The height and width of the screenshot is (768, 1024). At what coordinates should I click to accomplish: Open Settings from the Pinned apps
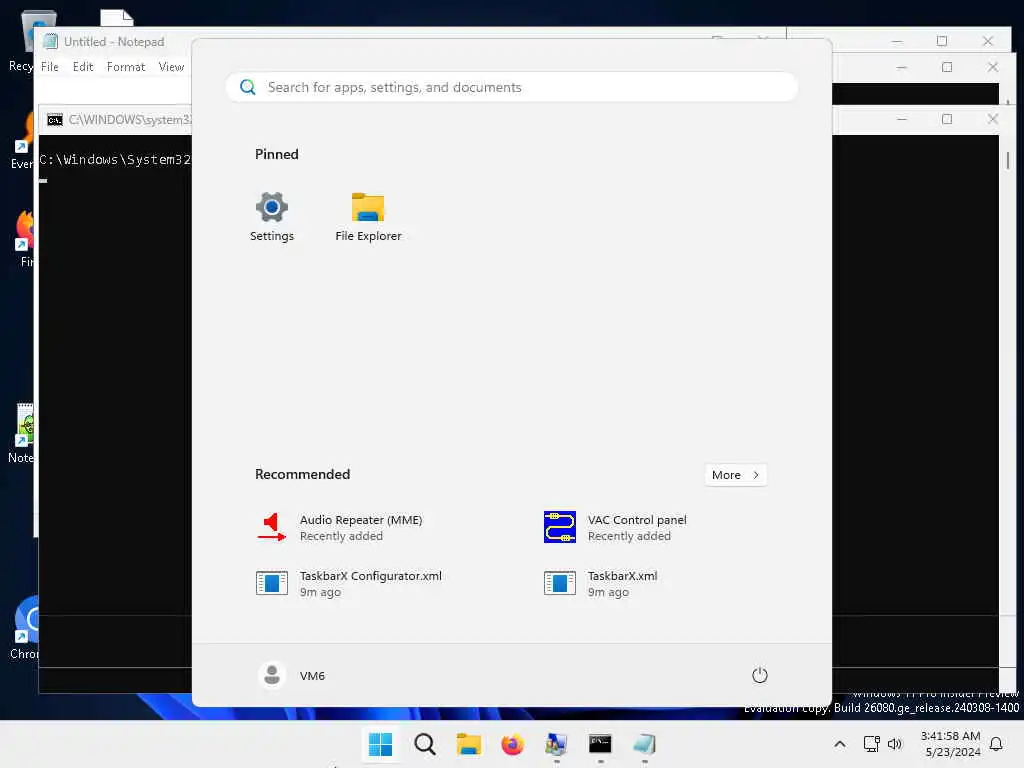pyautogui.click(x=272, y=217)
